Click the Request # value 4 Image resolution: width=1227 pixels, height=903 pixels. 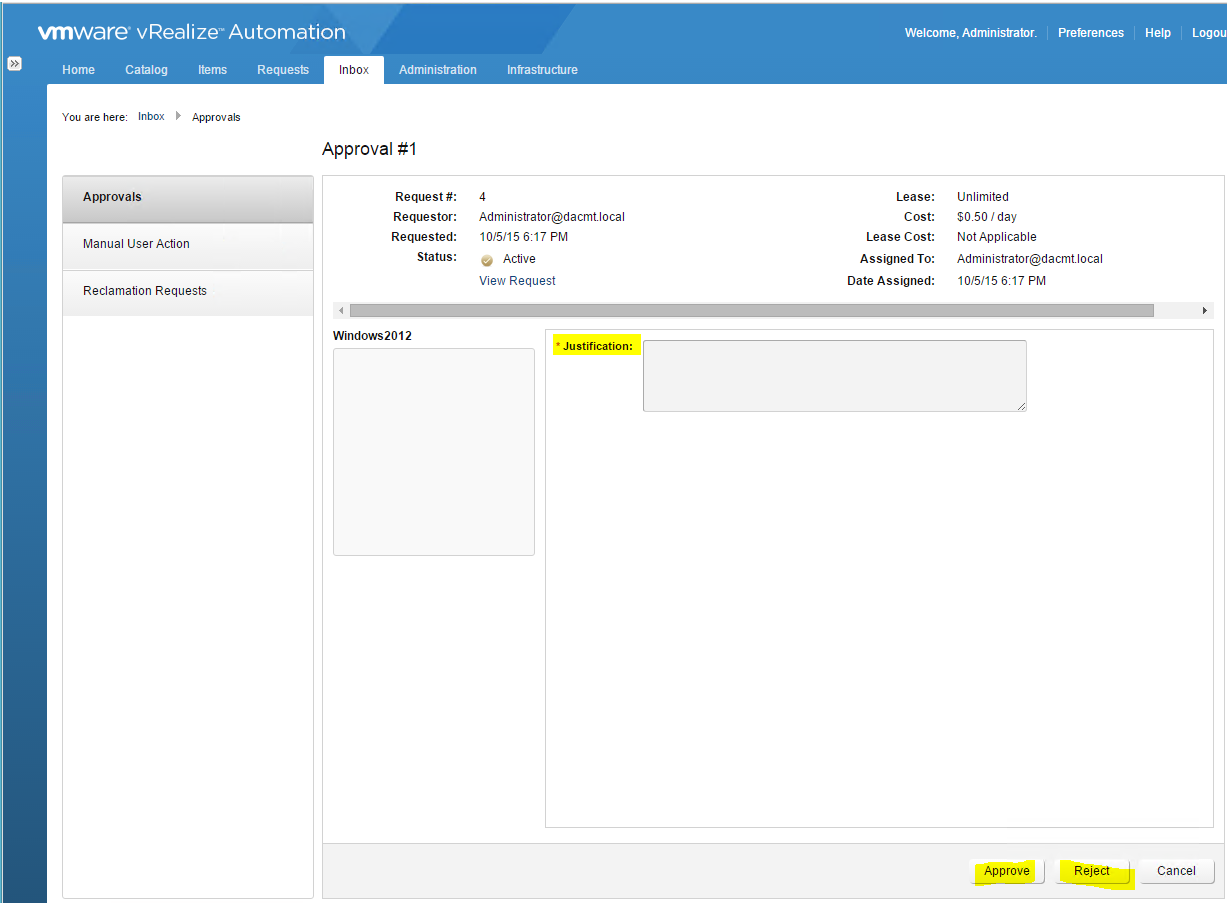483,197
